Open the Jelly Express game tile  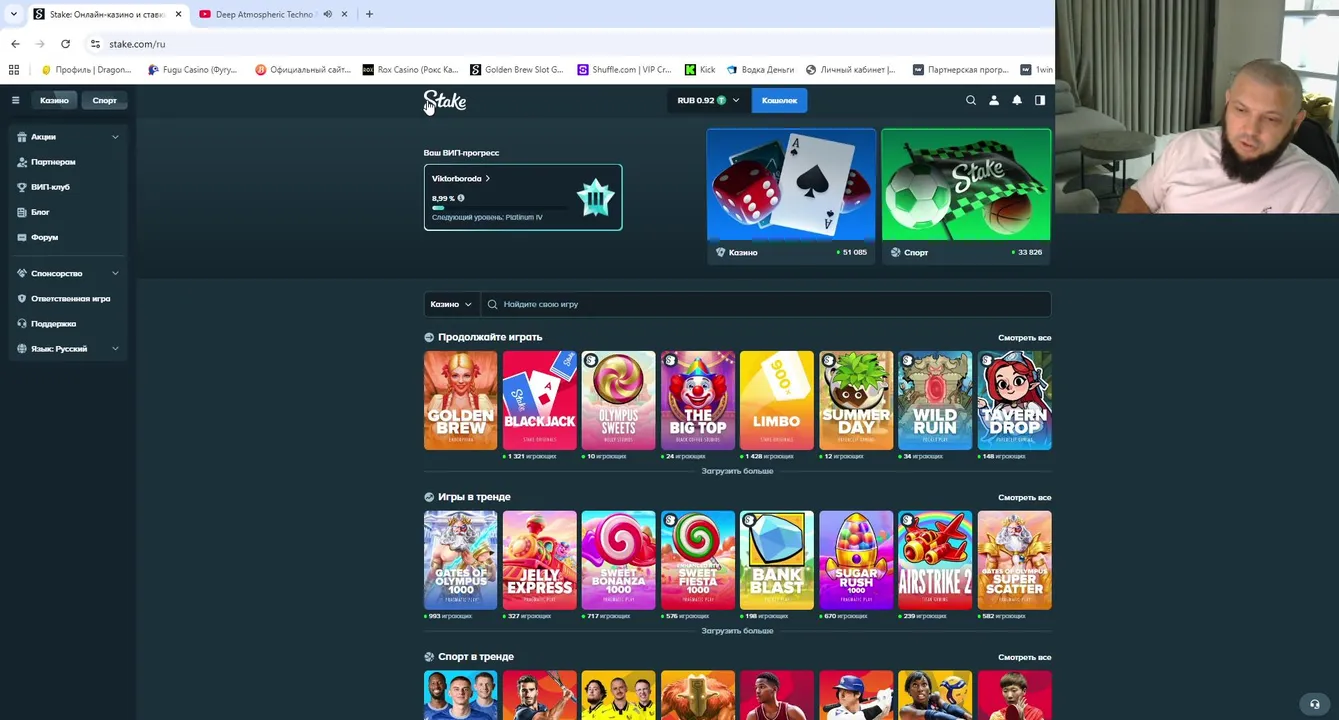539,560
